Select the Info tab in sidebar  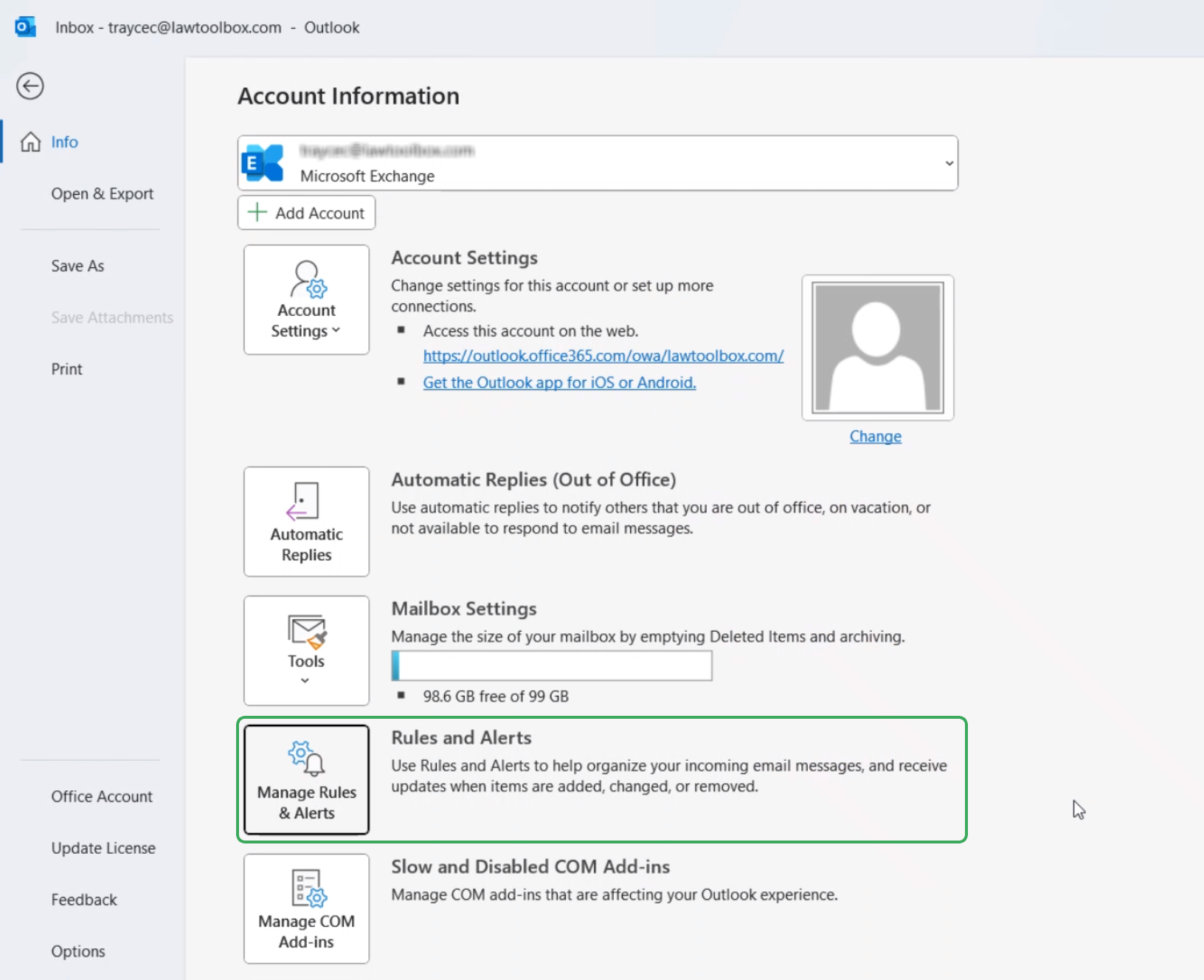click(65, 142)
